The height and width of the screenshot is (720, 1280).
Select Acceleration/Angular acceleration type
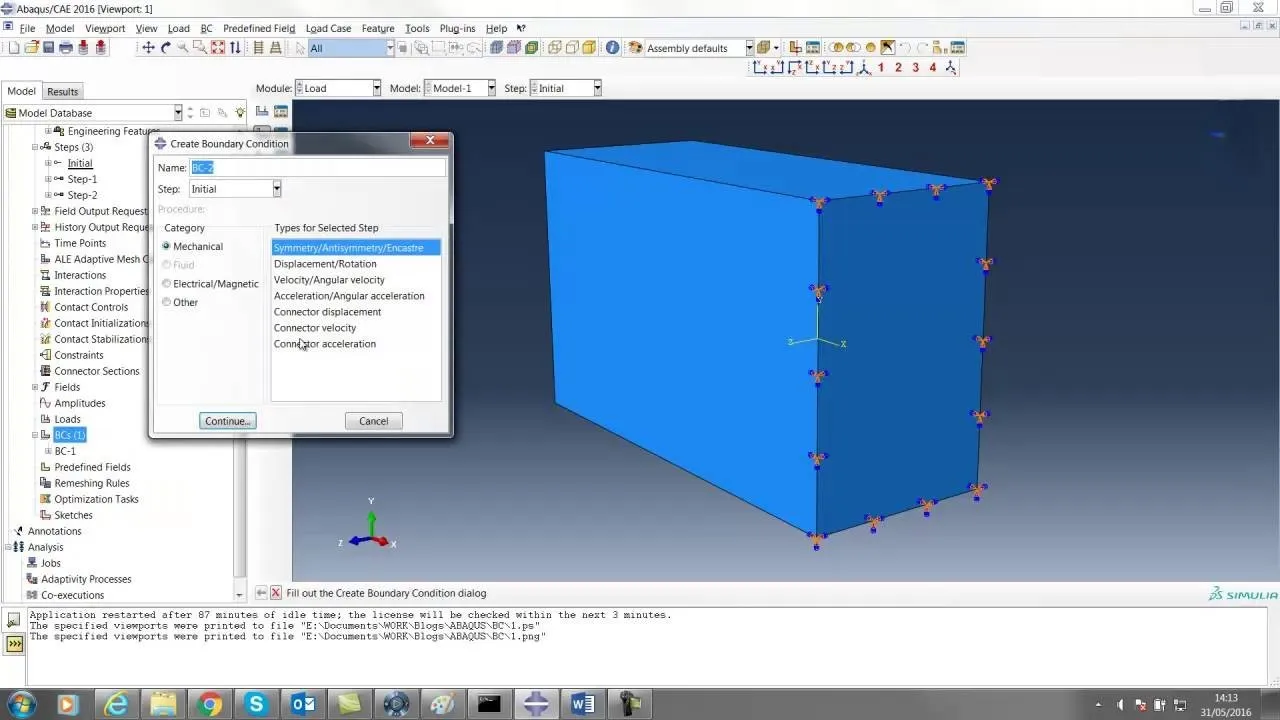(x=349, y=296)
